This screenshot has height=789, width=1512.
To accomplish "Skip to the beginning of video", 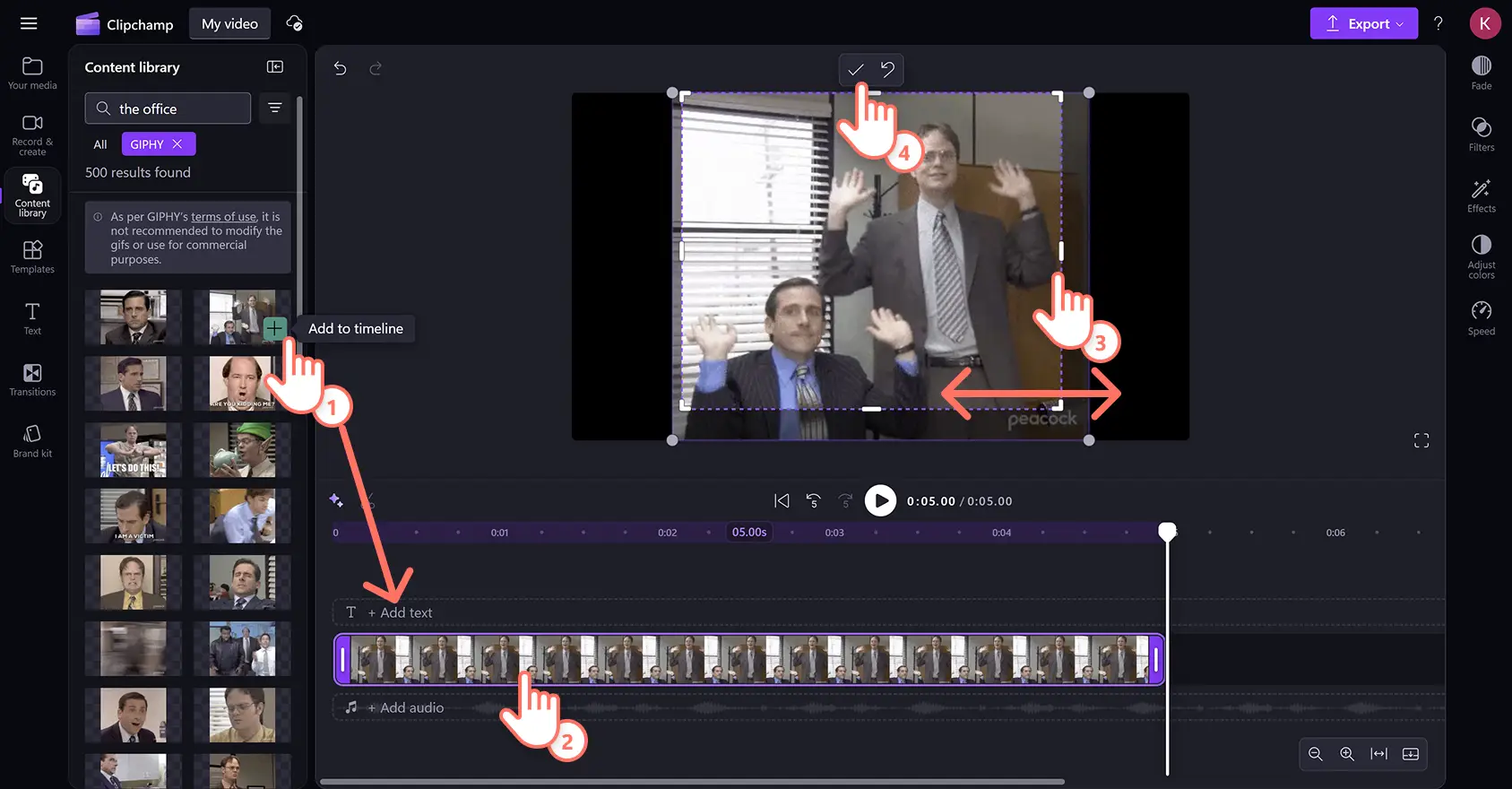I will click(x=782, y=501).
